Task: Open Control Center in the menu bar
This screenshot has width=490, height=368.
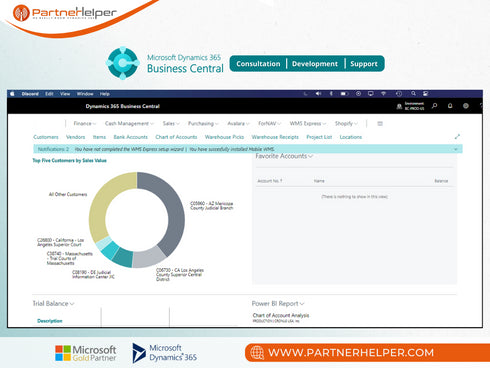Action: [x=426, y=94]
